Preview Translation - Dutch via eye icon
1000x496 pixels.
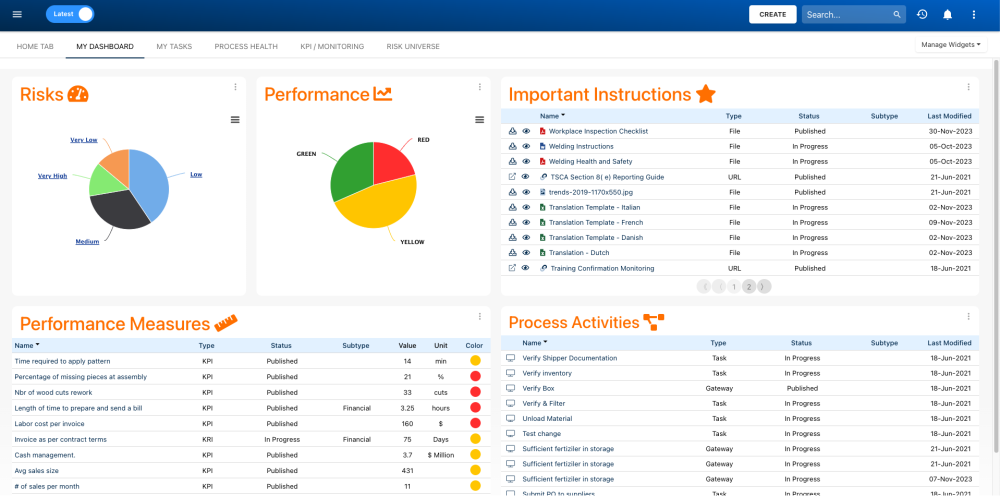(x=526, y=252)
